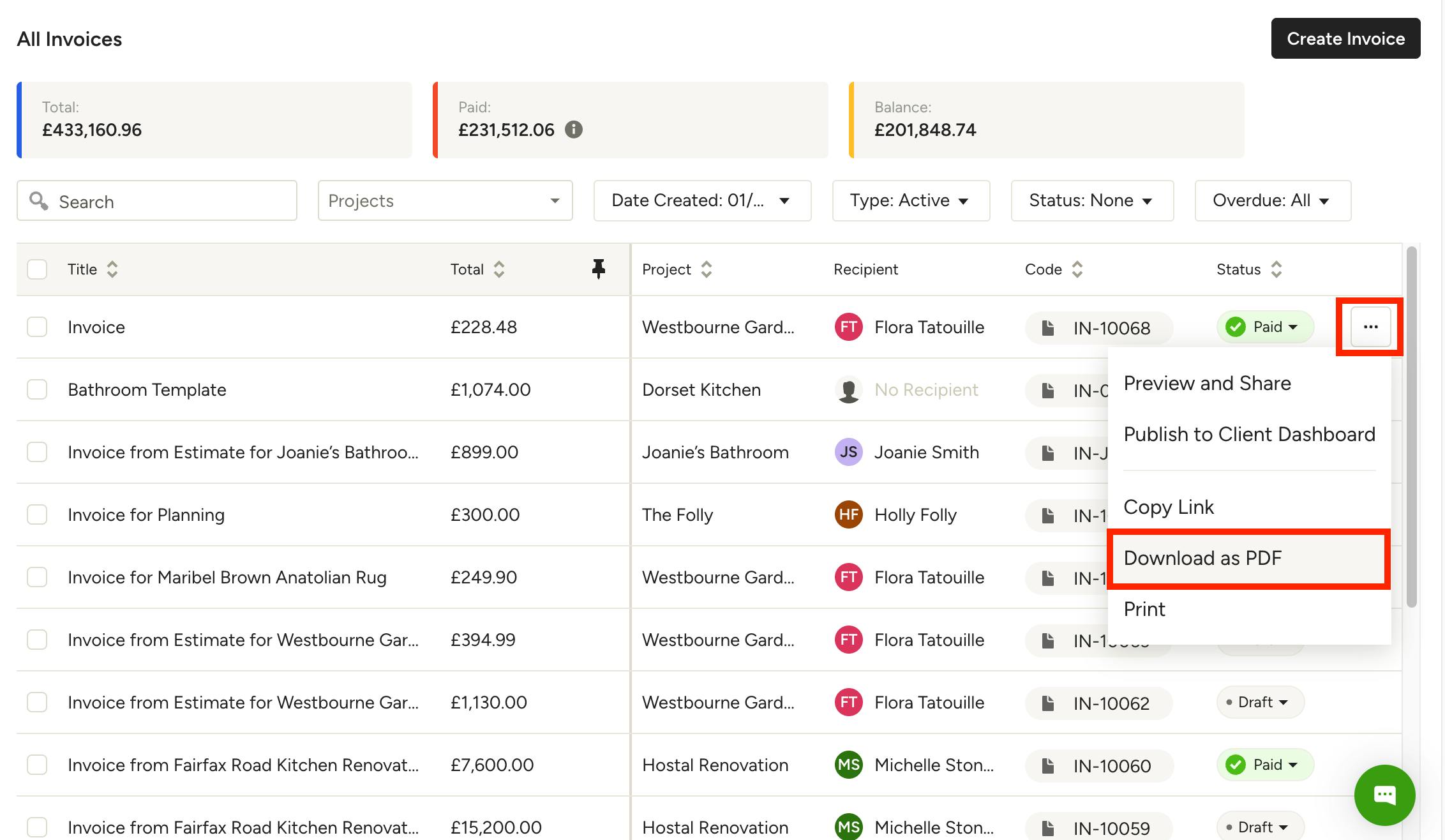The width and height of the screenshot is (1445, 840).
Task: Click the Recipient column header
Action: (x=865, y=269)
